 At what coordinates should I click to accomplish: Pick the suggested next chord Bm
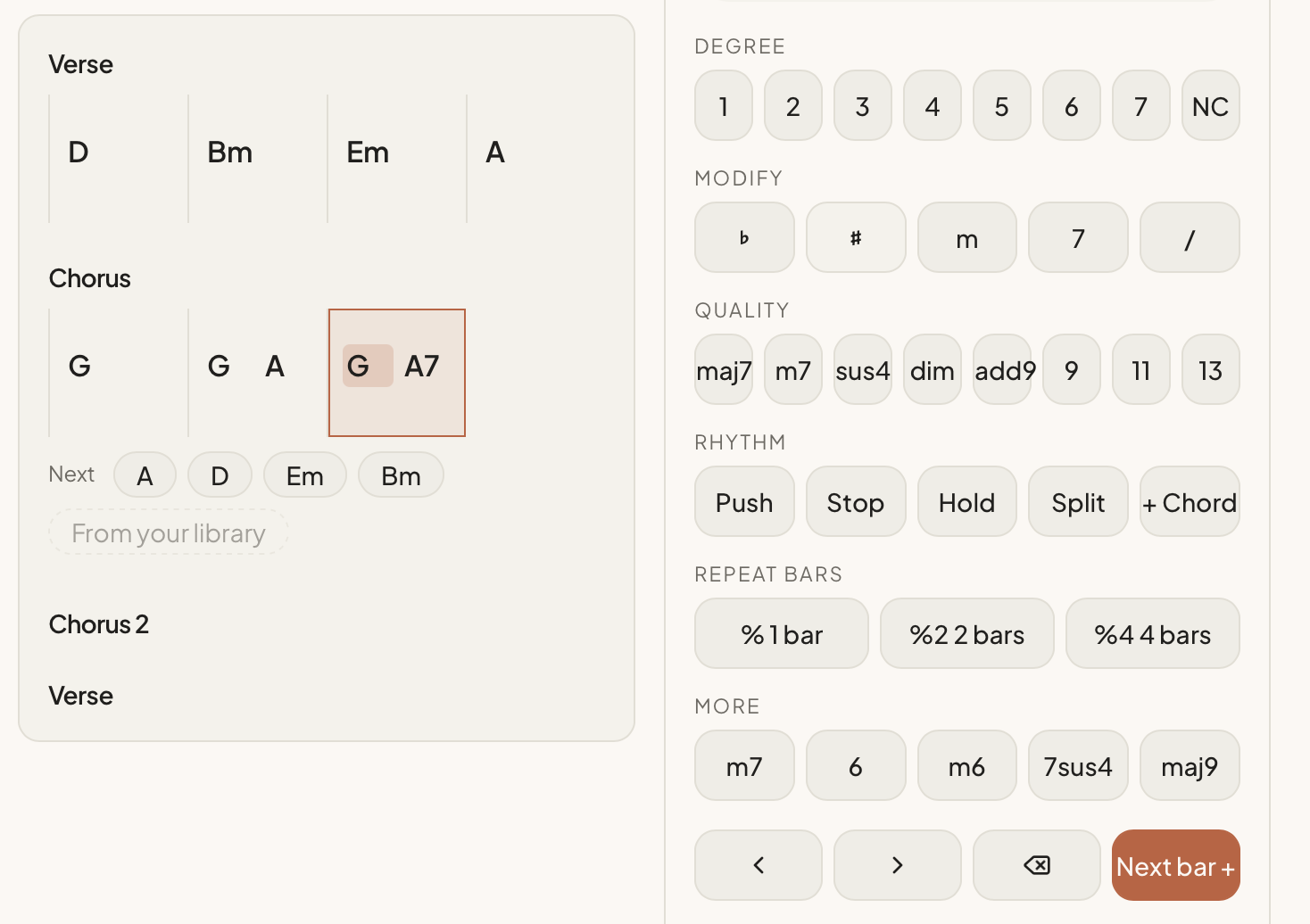pos(401,474)
